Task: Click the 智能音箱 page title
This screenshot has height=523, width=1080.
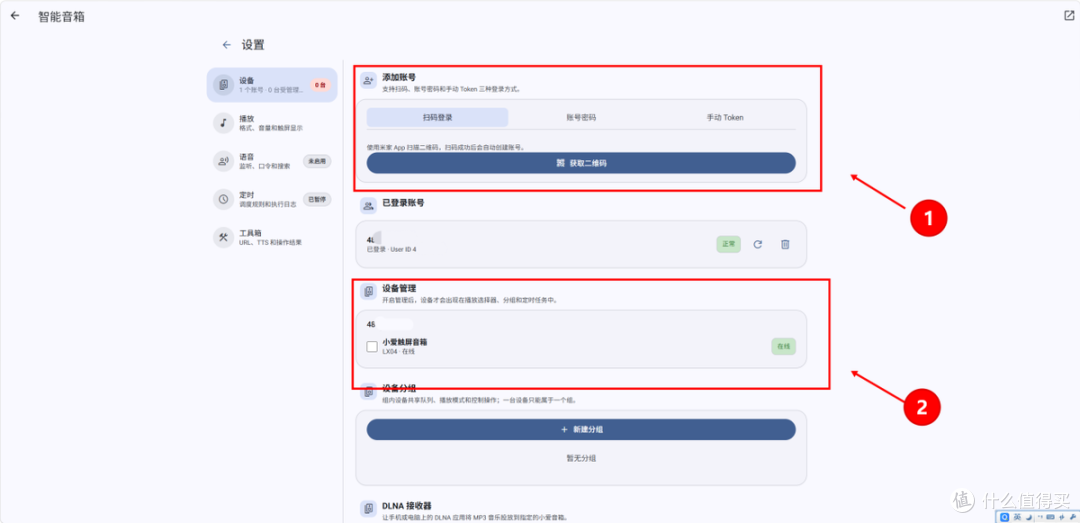Action: (x=61, y=16)
